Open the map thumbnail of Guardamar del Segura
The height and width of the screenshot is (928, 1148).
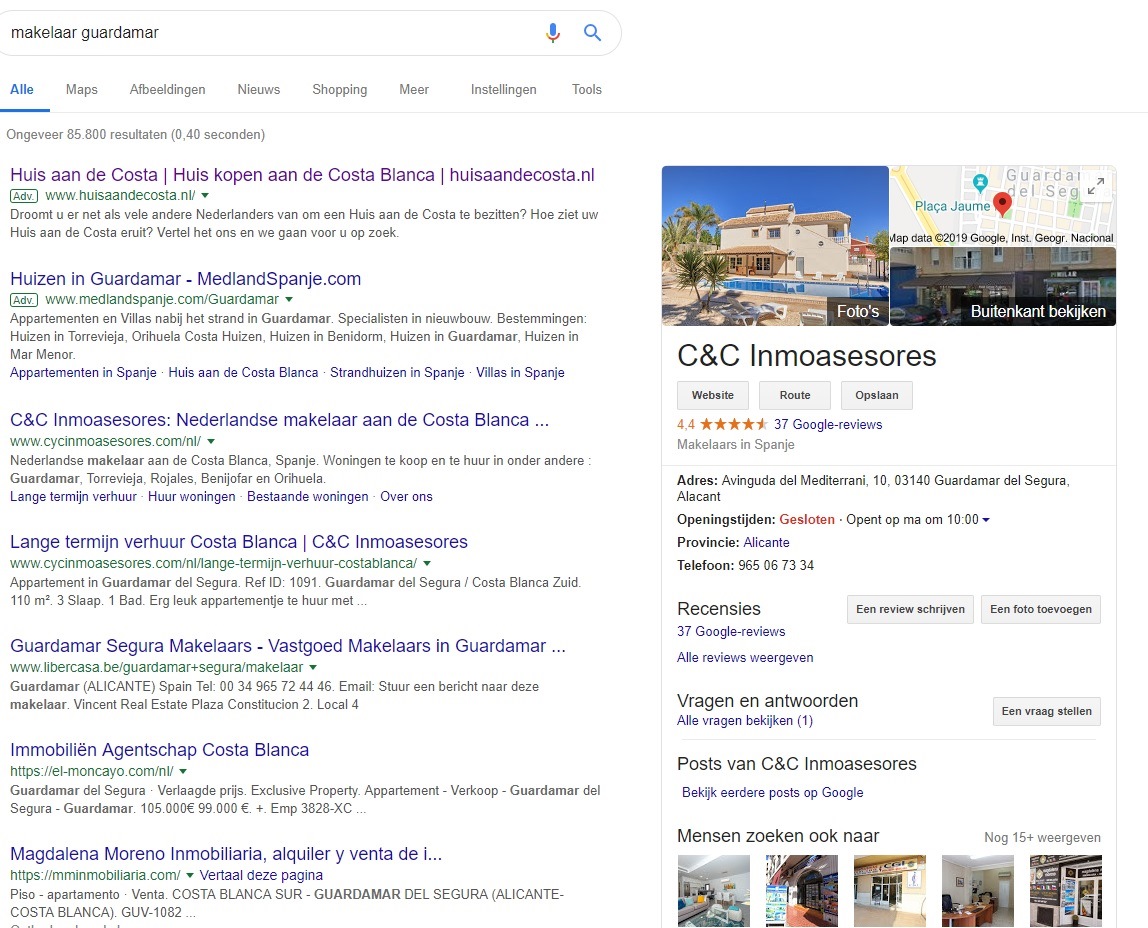(1003, 206)
